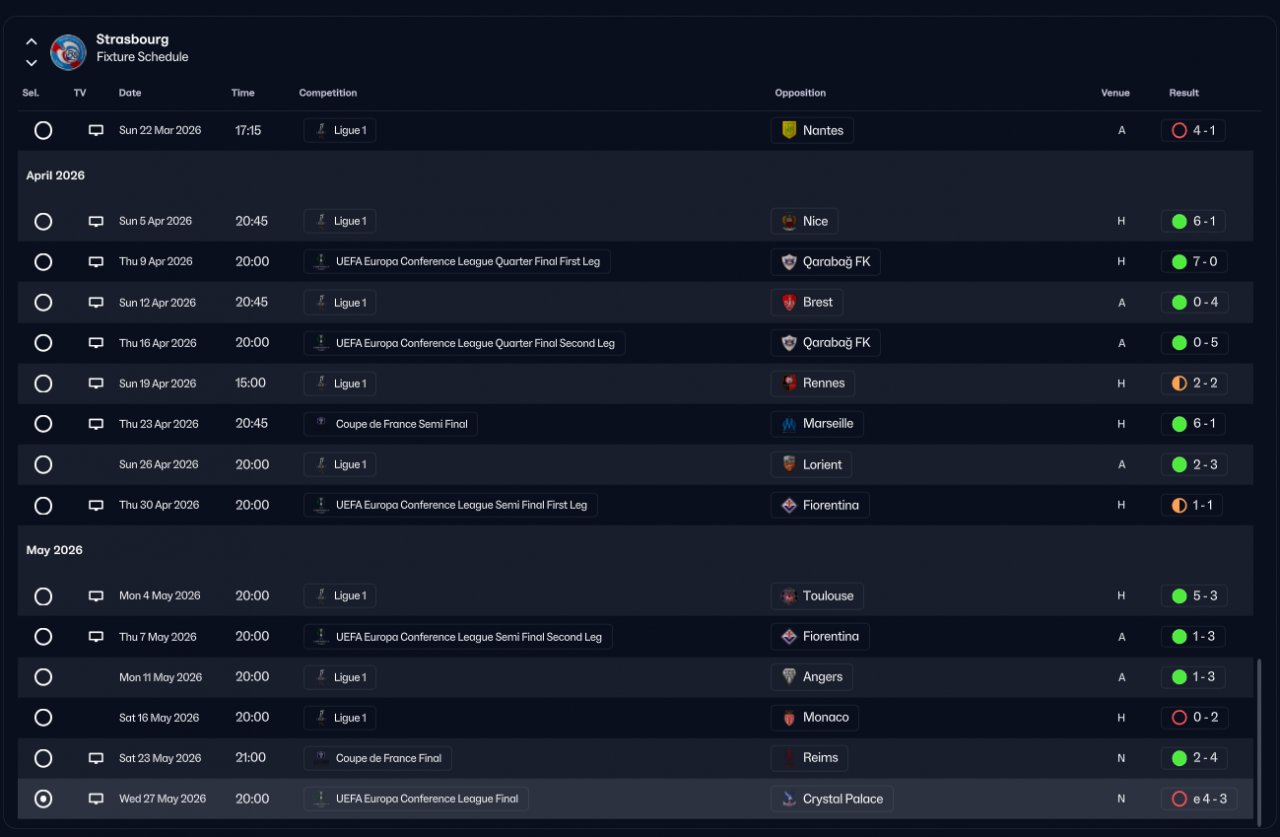Image resolution: width=1280 pixels, height=837 pixels.
Task: Open the 2 - 4 result against Reims
Action: (1194, 758)
